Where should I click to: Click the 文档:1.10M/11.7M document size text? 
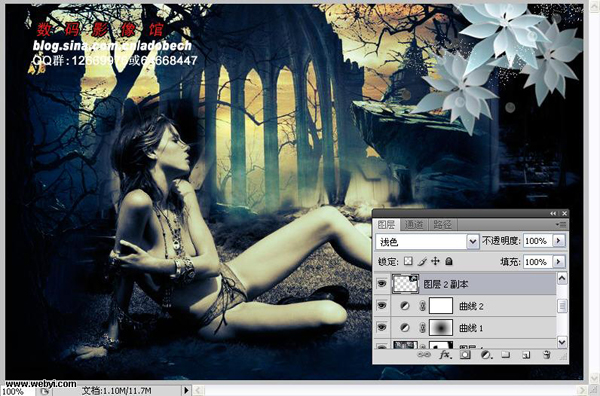[x=116, y=391]
